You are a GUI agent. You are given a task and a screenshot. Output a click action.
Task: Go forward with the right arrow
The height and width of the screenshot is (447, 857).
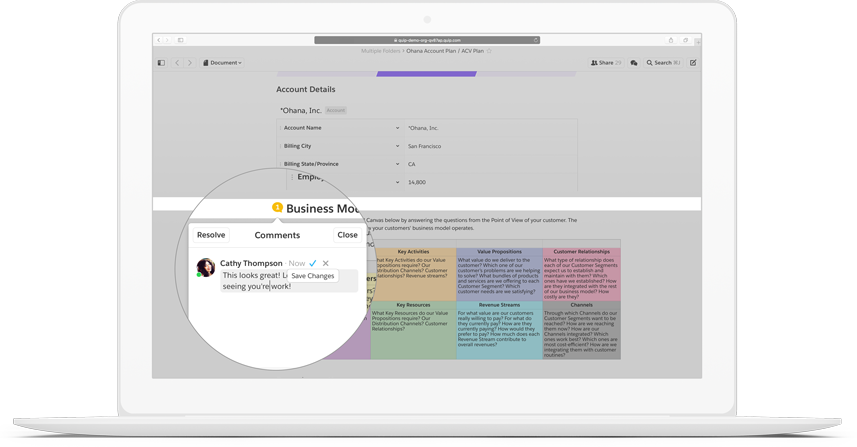pyautogui.click(x=190, y=63)
